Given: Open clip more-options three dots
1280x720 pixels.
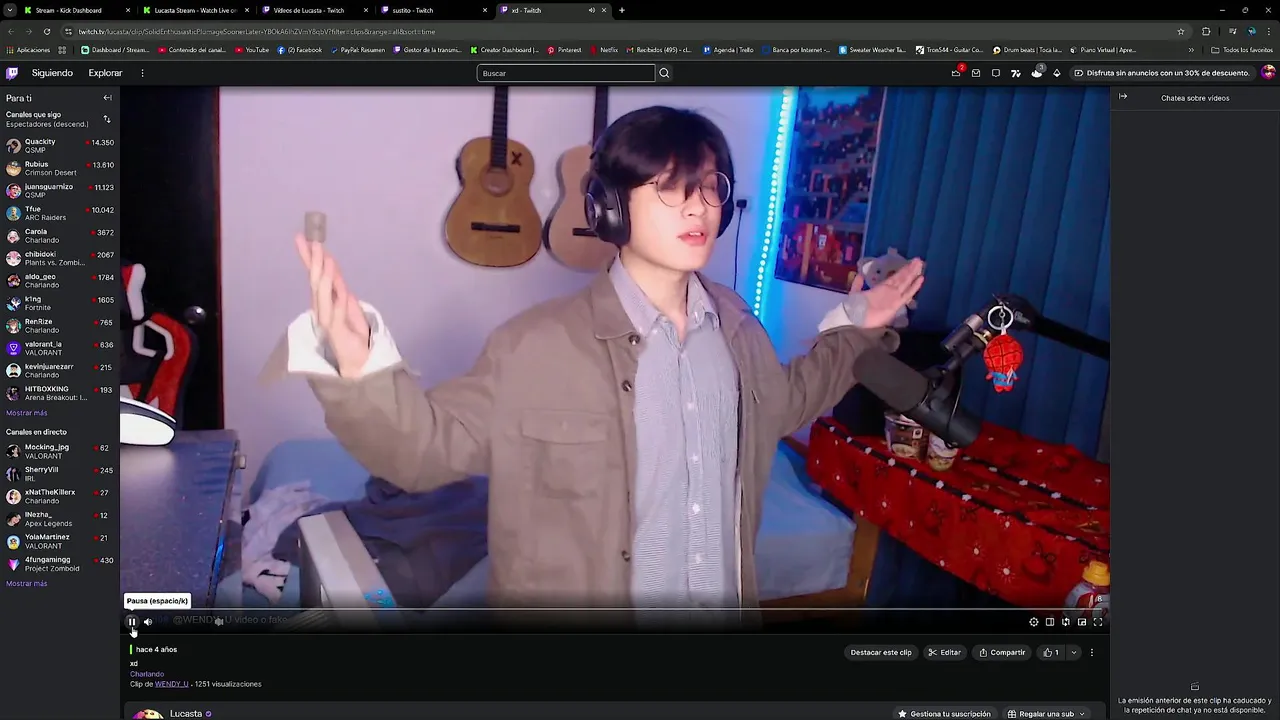Looking at the screenshot, I should point(1092,652).
